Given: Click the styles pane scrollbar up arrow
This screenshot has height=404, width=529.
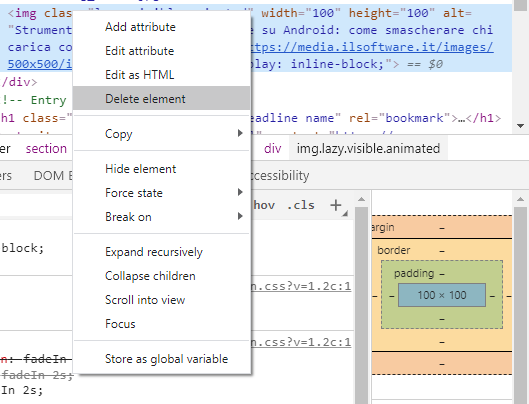Looking at the screenshot, I should 361,199.
